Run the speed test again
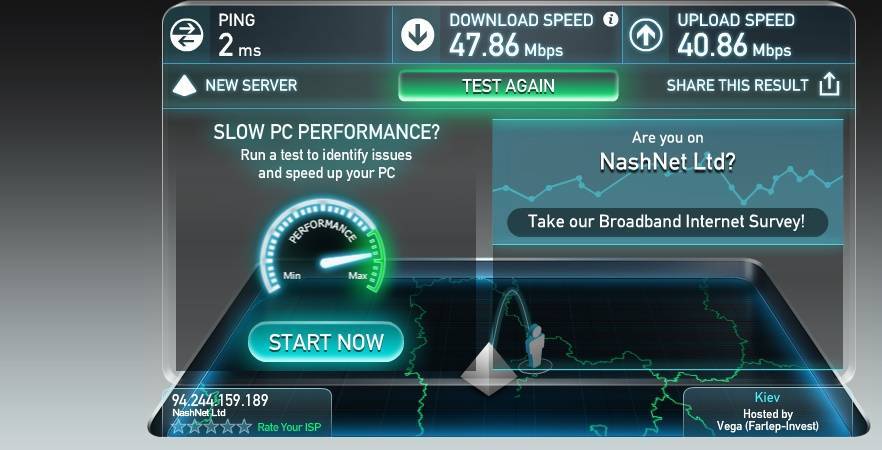 point(508,86)
